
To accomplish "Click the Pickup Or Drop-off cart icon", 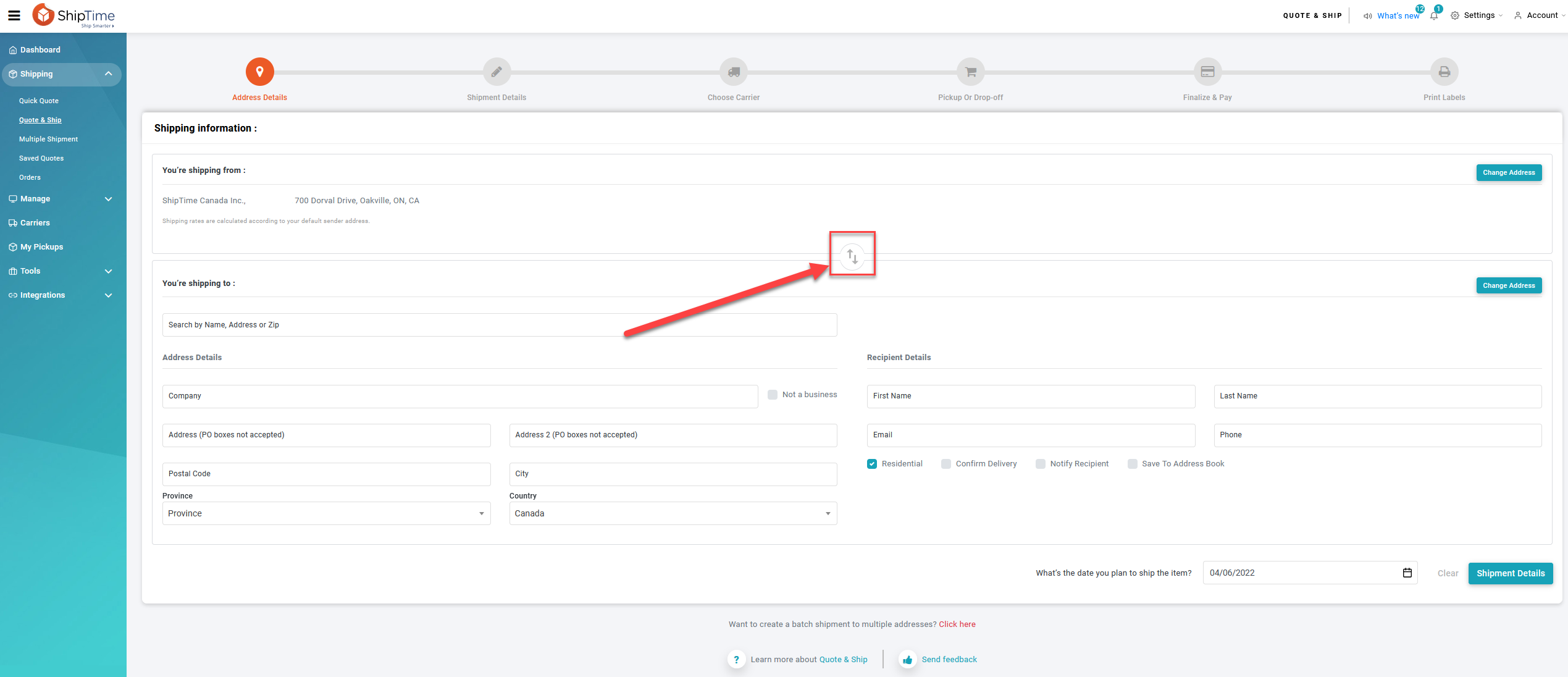I will coord(970,72).
